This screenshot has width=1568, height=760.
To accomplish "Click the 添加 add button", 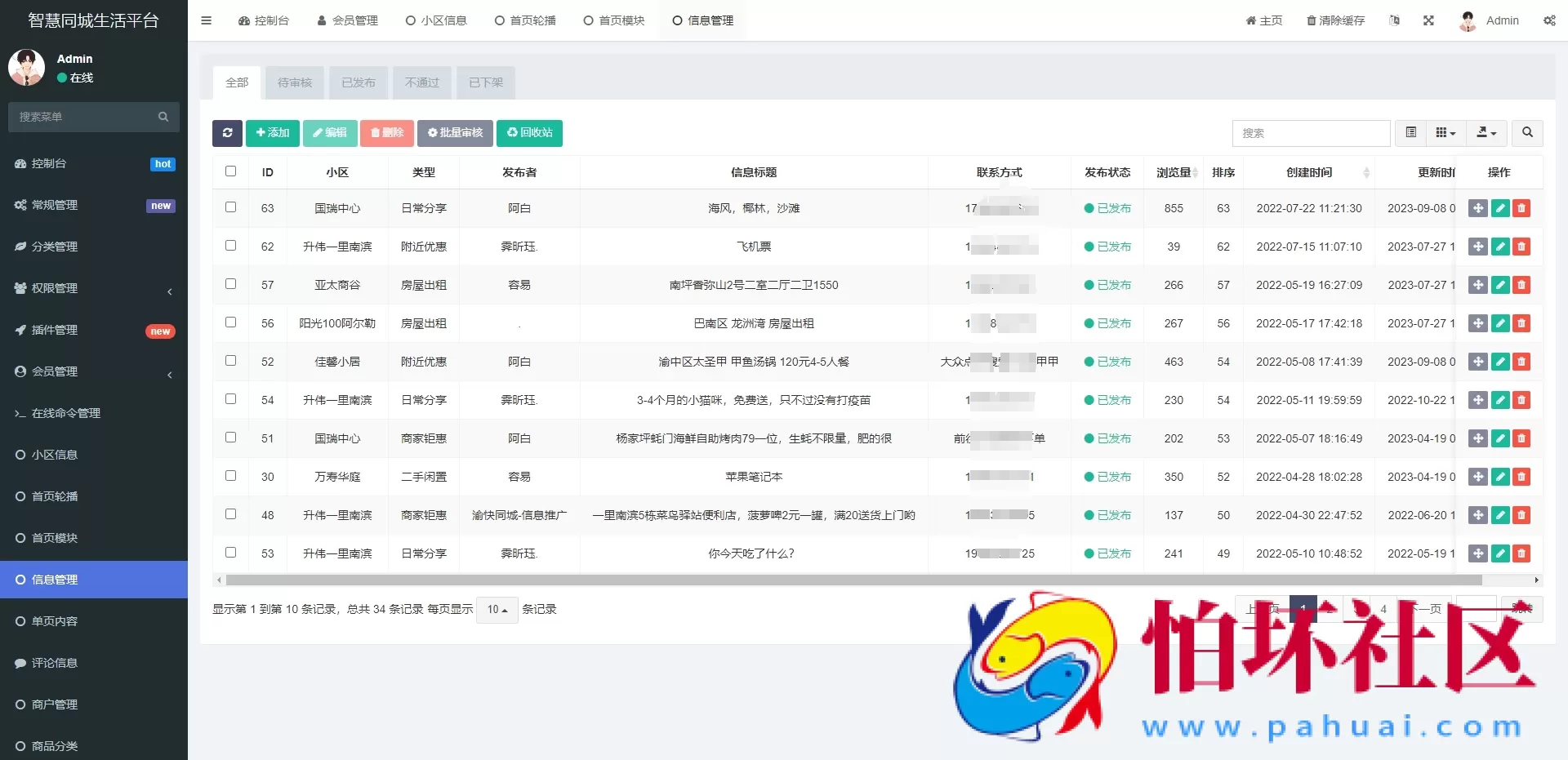I will pyautogui.click(x=272, y=133).
